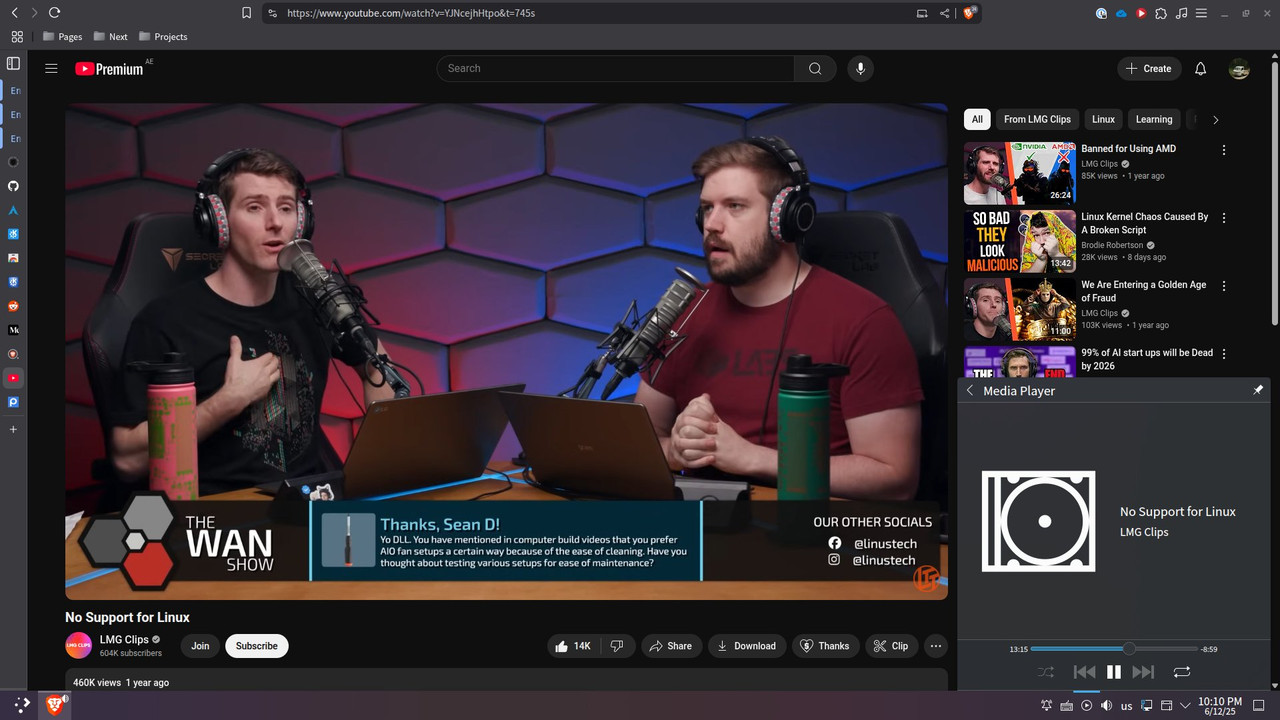Open the Projects bookmarks folder
The width and height of the screenshot is (1280, 720).
point(163,36)
